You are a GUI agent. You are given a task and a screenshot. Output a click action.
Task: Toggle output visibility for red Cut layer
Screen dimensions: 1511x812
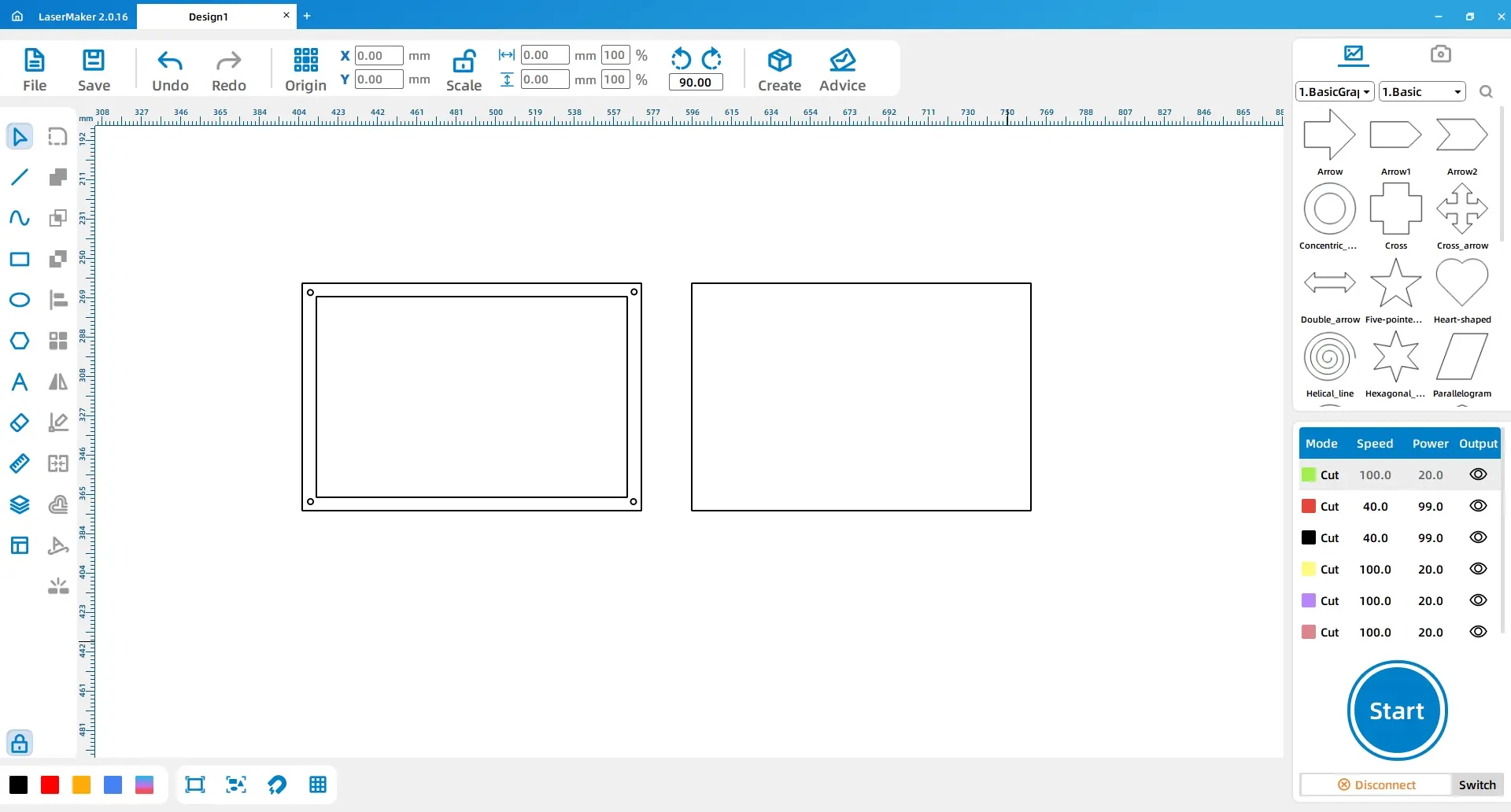click(1478, 506)
